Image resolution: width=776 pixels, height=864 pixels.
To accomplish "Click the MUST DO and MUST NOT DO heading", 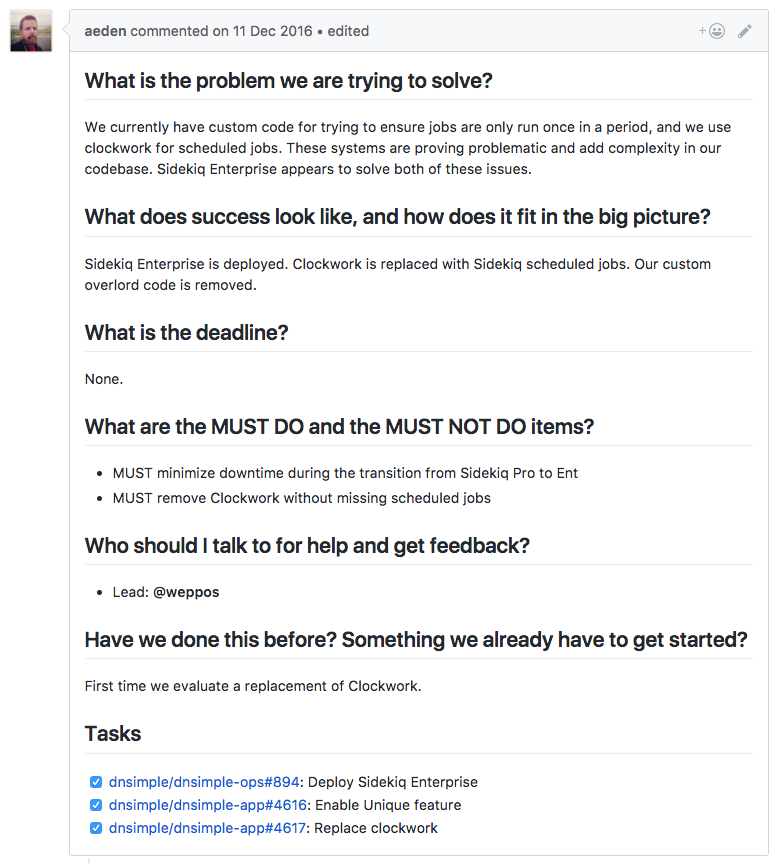I will pyautogui.click(x=339, y=427).
